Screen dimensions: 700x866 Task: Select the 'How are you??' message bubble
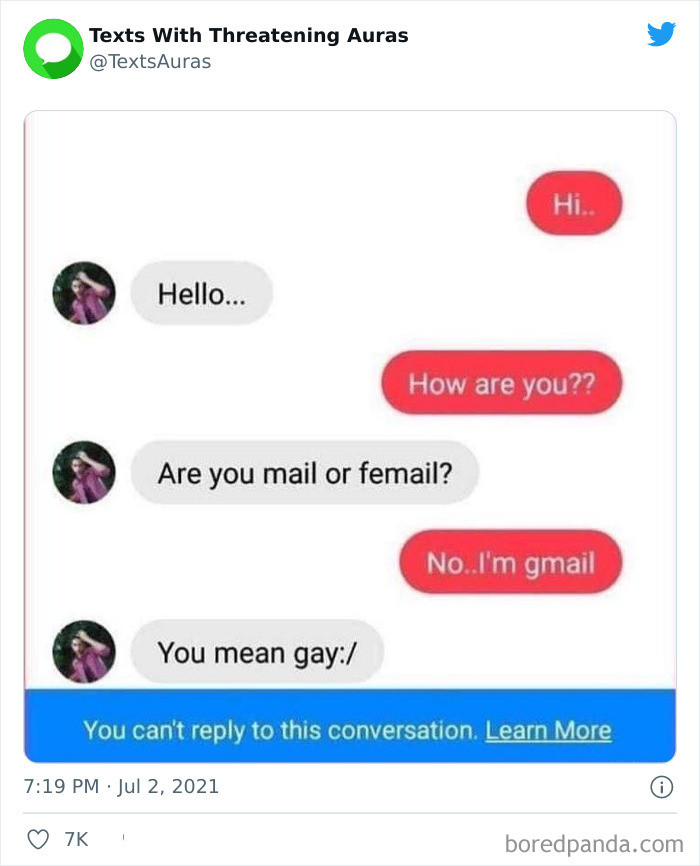point(502,383)
